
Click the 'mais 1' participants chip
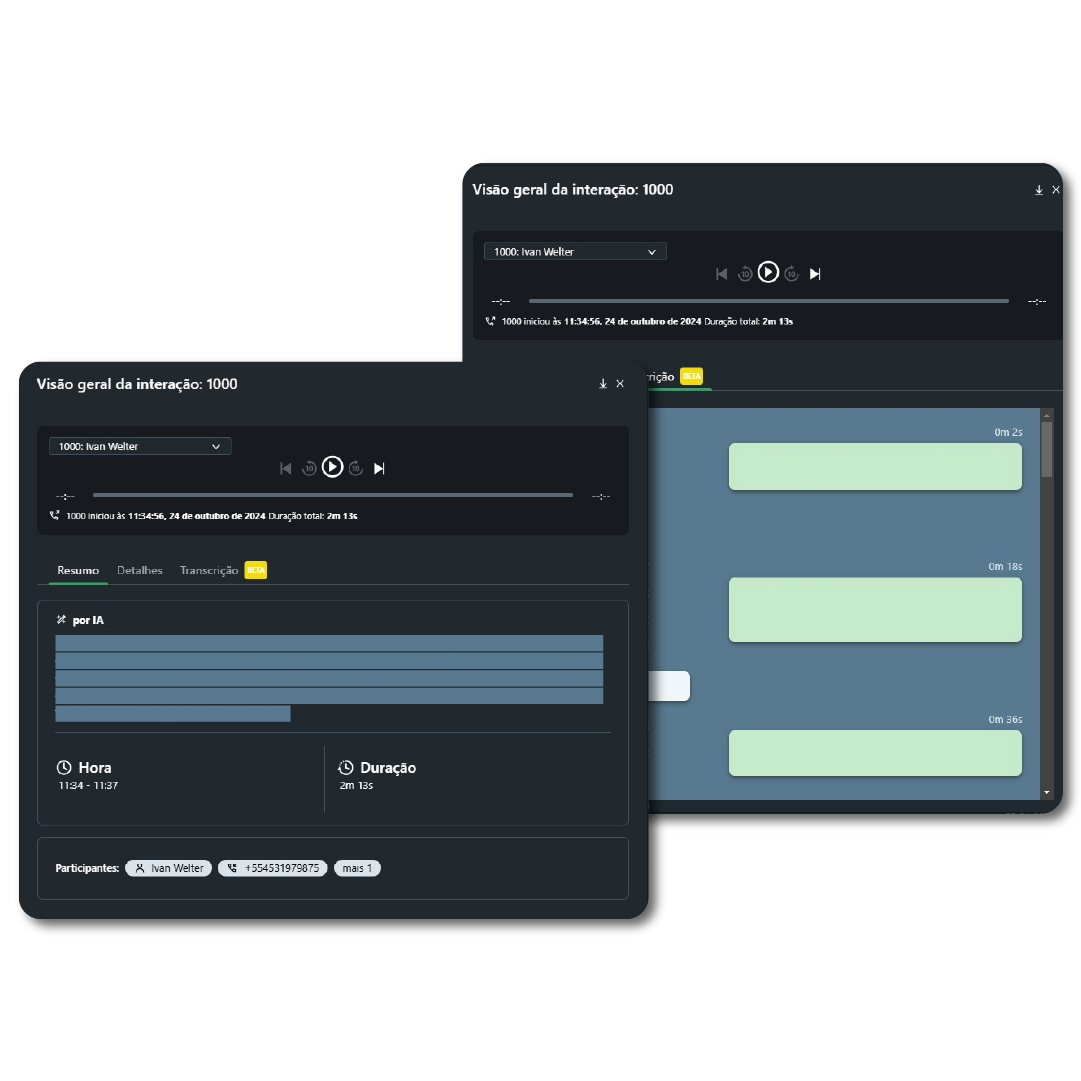[x=357, y=868]
